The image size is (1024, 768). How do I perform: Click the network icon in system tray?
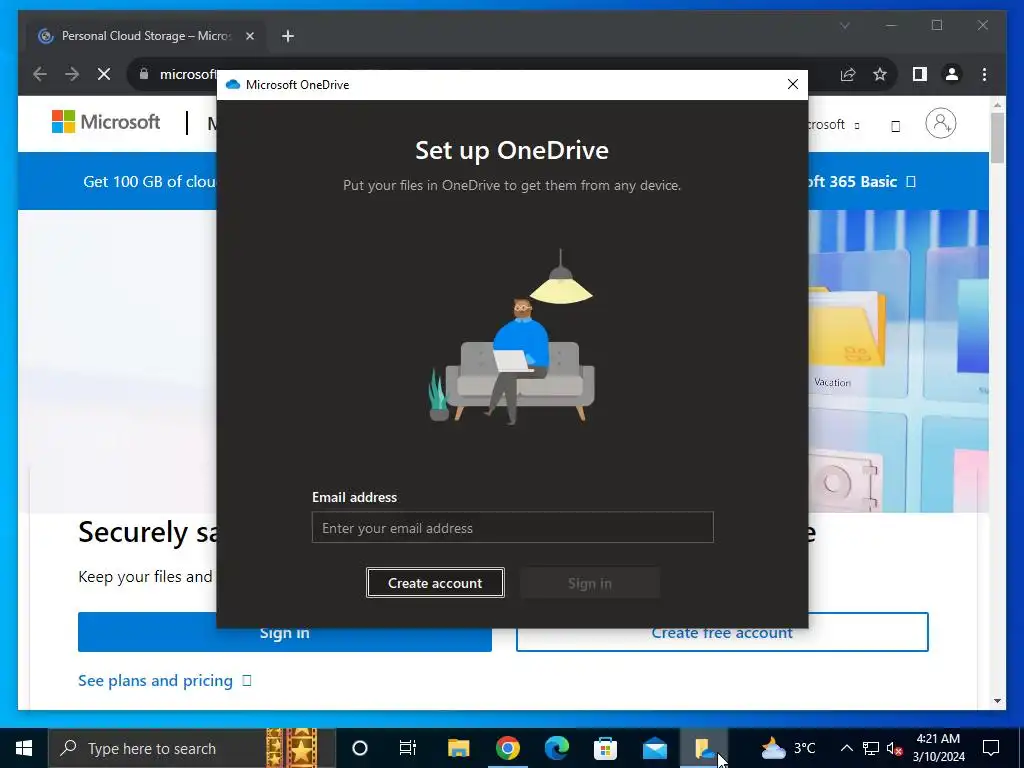pos(871,748)
